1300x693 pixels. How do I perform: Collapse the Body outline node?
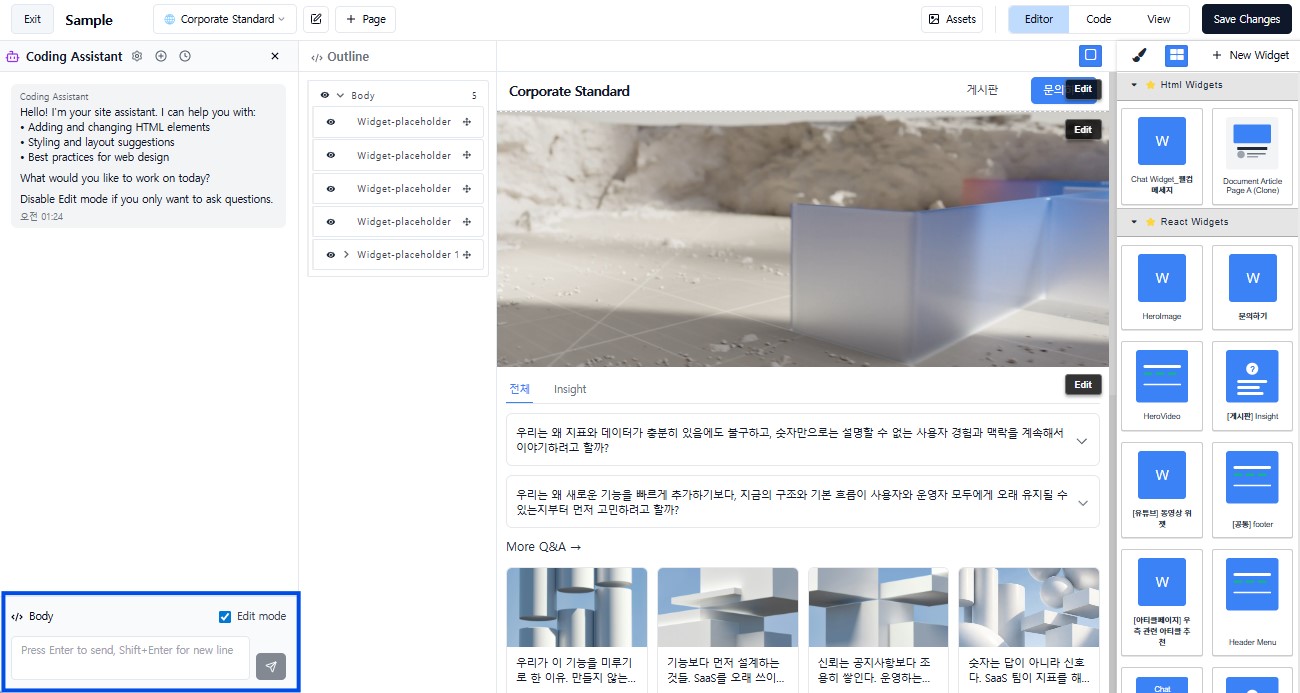[x=339, y=94]
